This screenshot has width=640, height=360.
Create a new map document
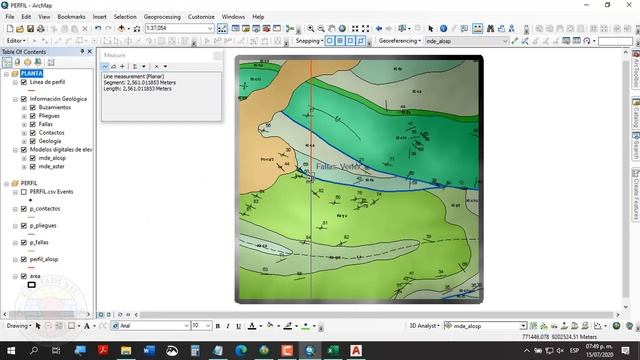click(10, 29)
